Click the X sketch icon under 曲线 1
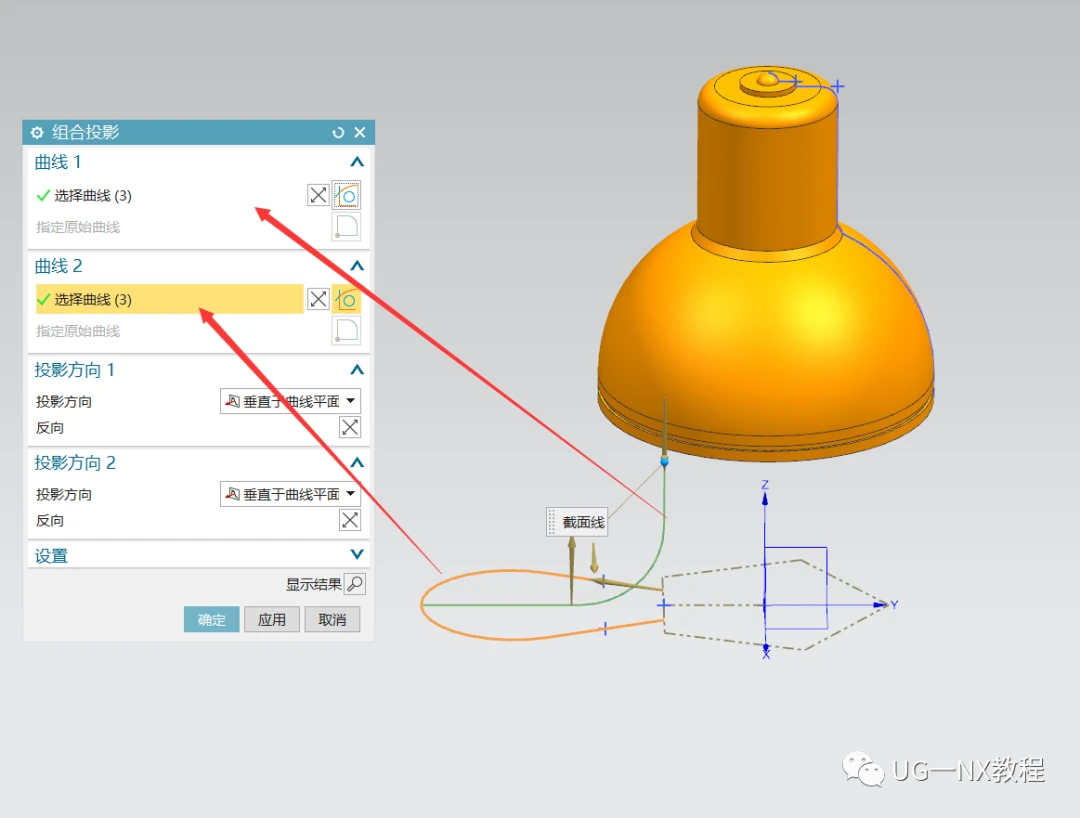Screen dimensions: 1080x818 318,195
